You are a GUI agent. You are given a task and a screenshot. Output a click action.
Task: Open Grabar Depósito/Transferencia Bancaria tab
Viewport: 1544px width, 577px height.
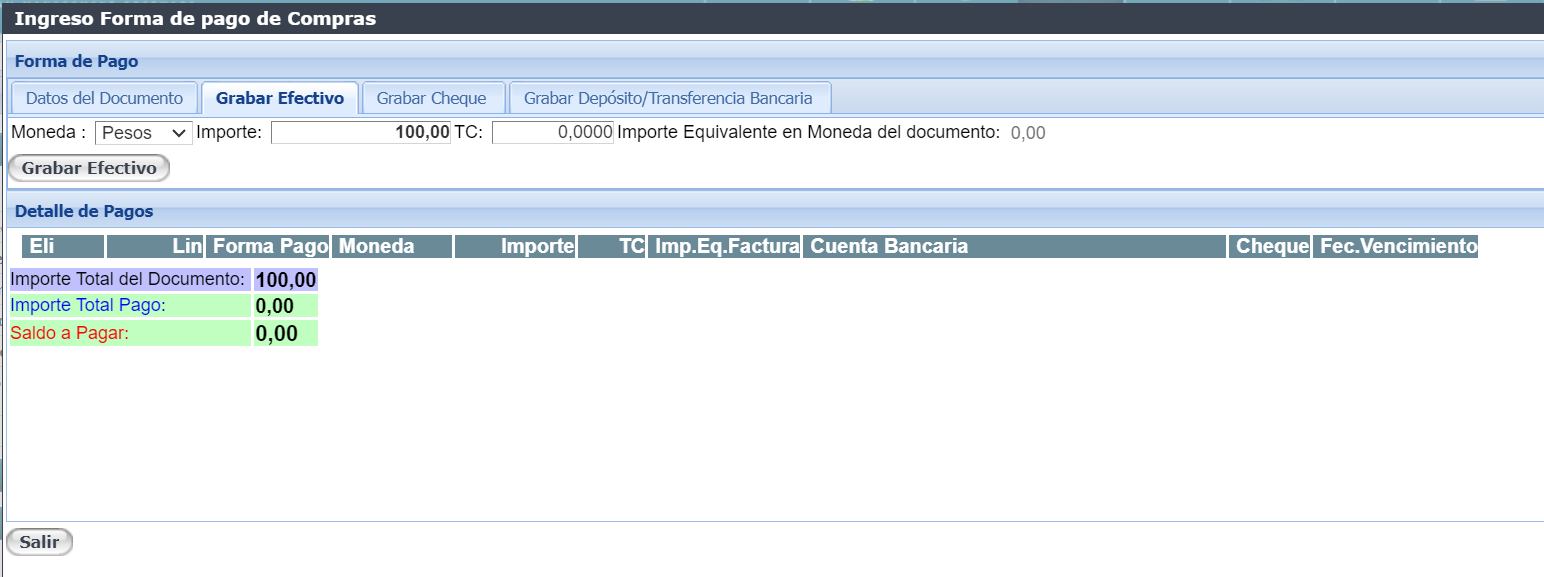(668, 98)
